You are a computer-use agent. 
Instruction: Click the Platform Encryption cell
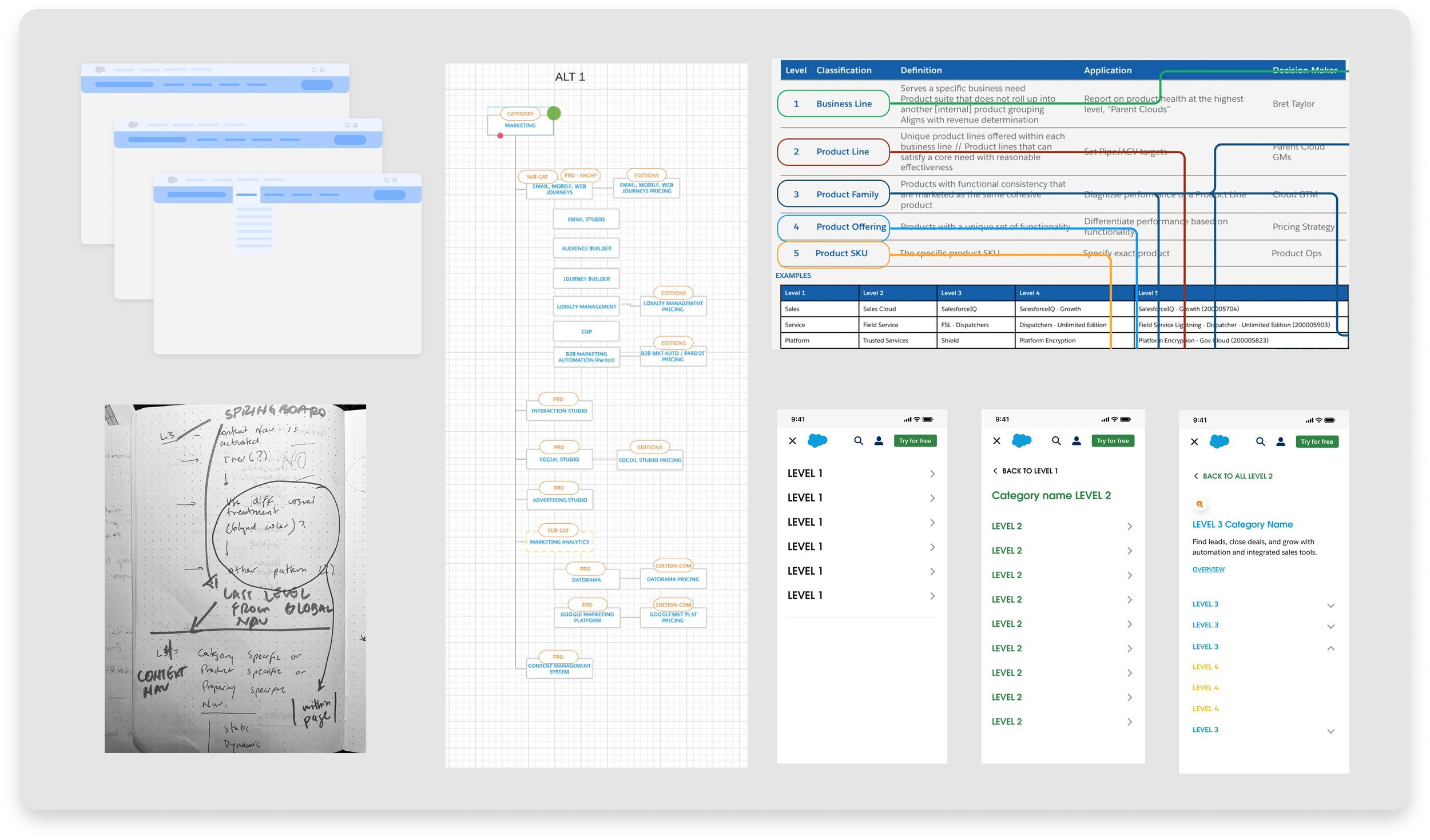coord(1074,341)
